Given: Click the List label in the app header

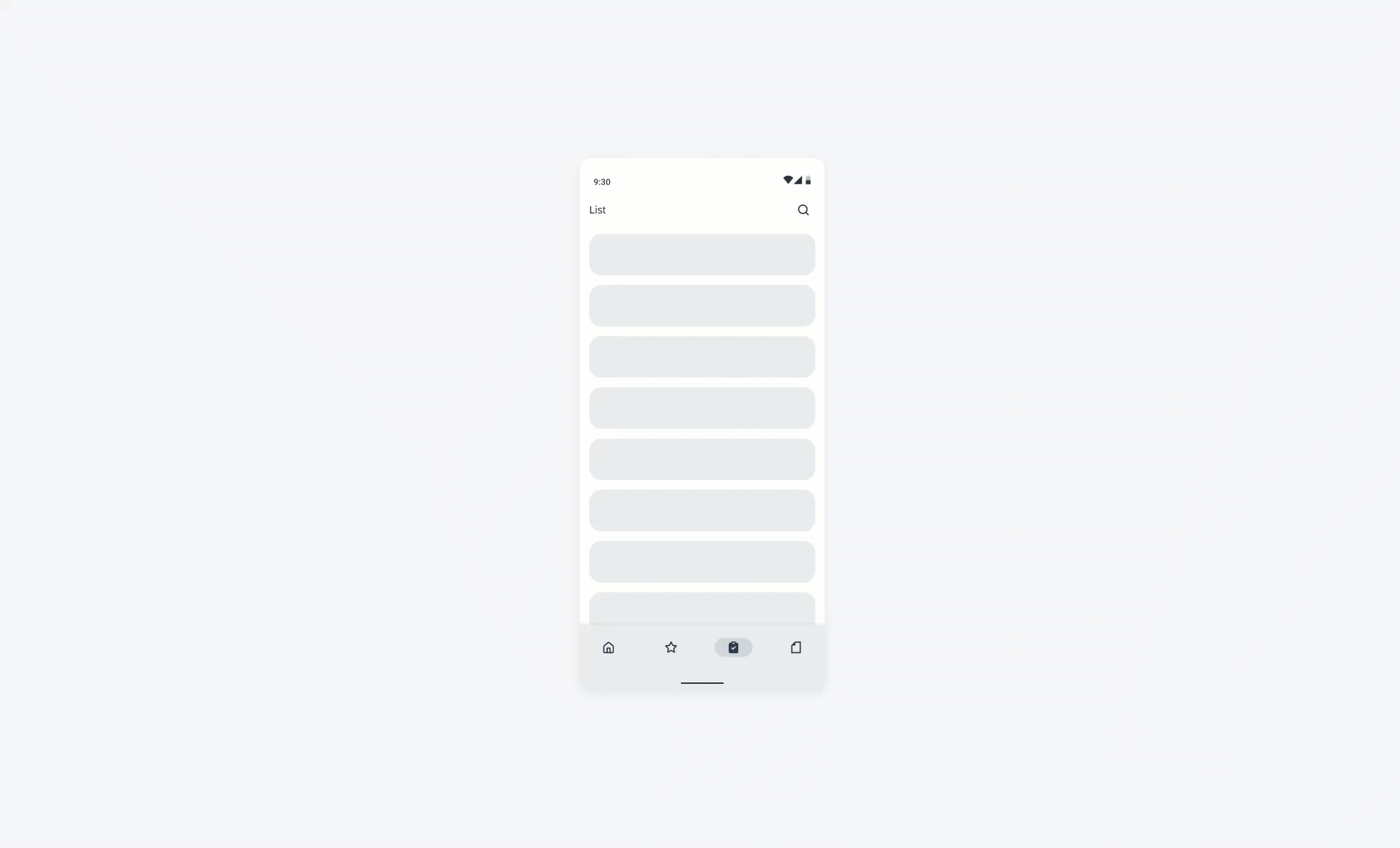Looking at the screenshot, I should 597,210.
